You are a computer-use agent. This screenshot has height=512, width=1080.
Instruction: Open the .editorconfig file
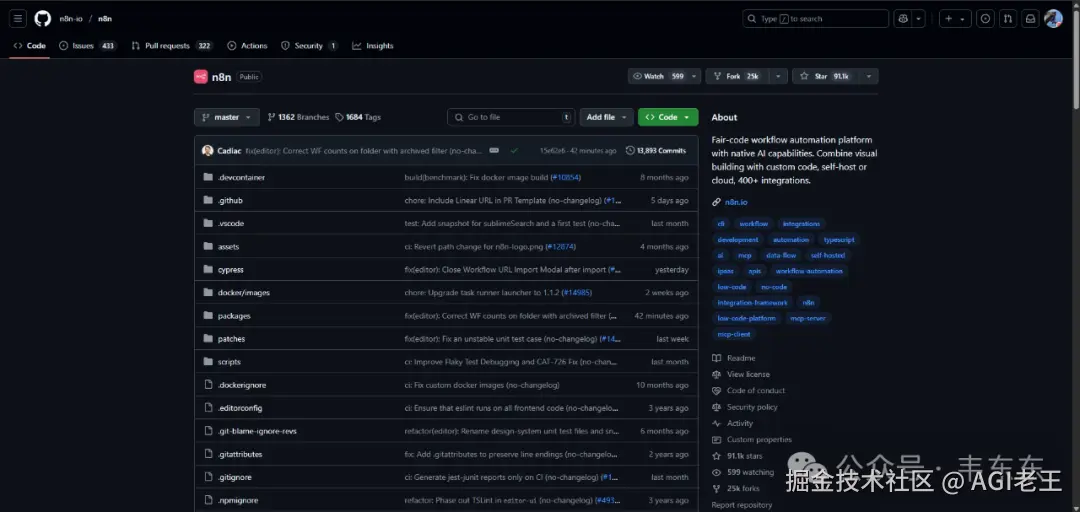tap(240, 408)
